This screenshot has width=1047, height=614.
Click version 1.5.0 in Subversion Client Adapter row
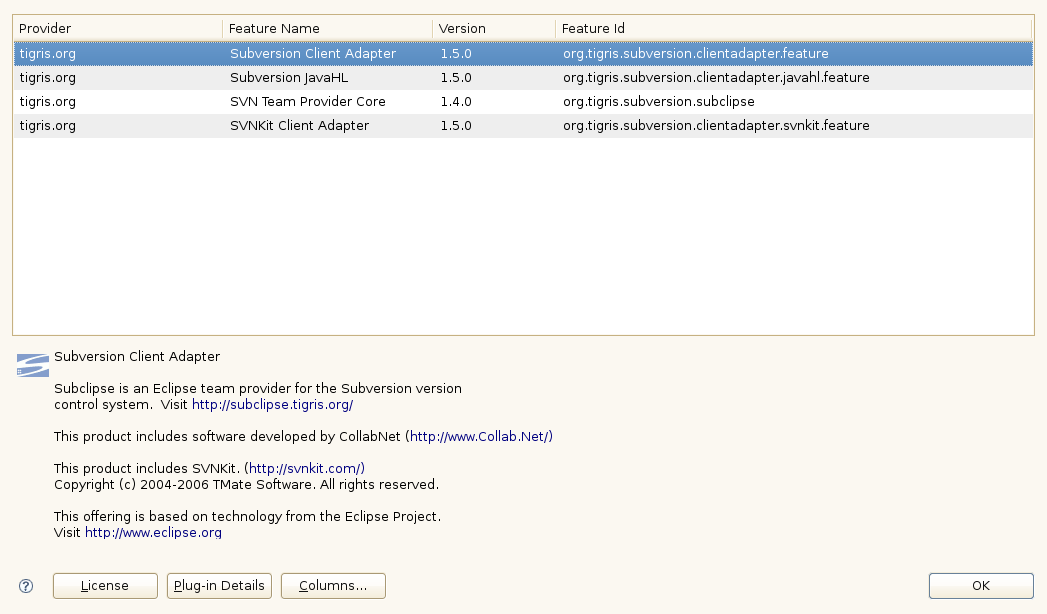tap(456, 53)
